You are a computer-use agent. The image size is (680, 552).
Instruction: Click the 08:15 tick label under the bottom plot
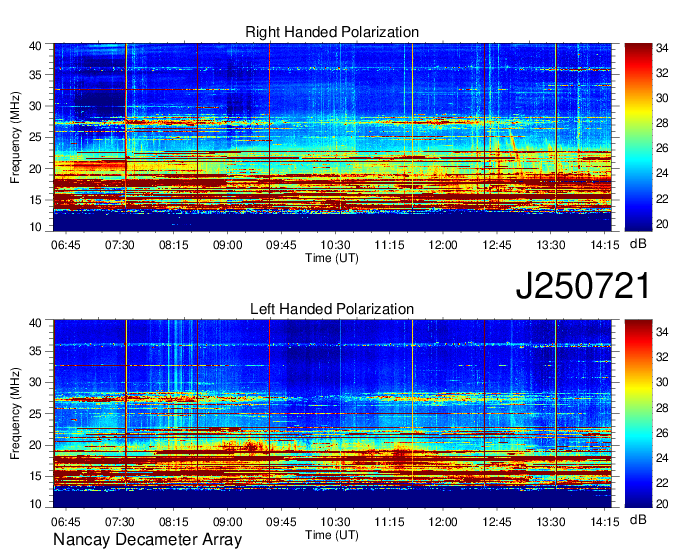coord(173,522)
